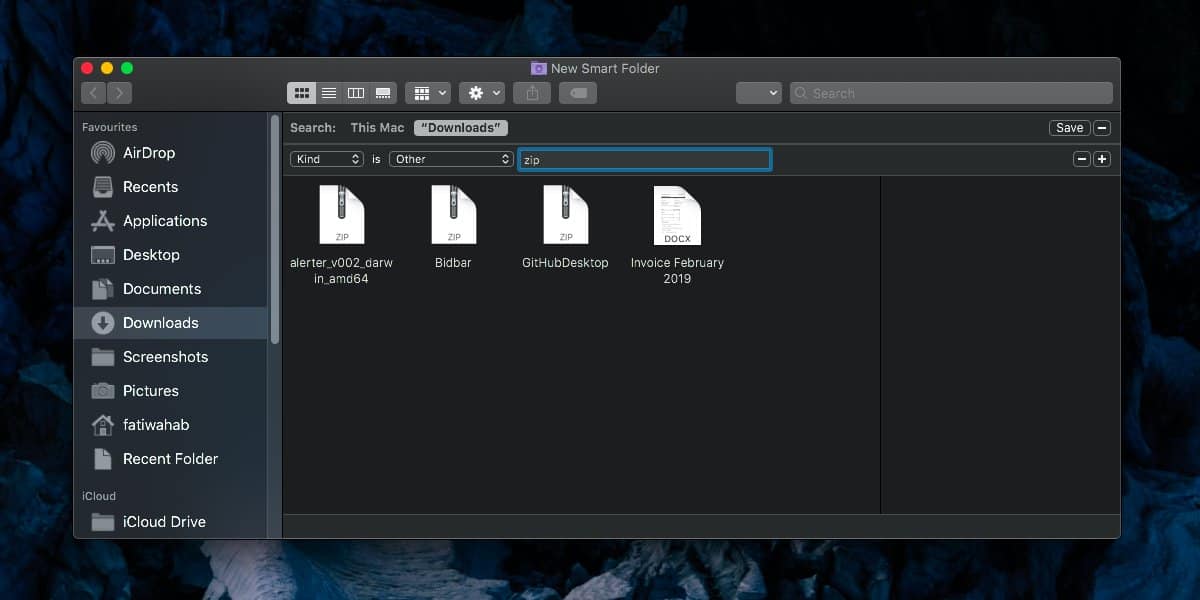Switch to list view in toolbar
This screenshot has height=600, width=1200.
[x=329, y=93]
